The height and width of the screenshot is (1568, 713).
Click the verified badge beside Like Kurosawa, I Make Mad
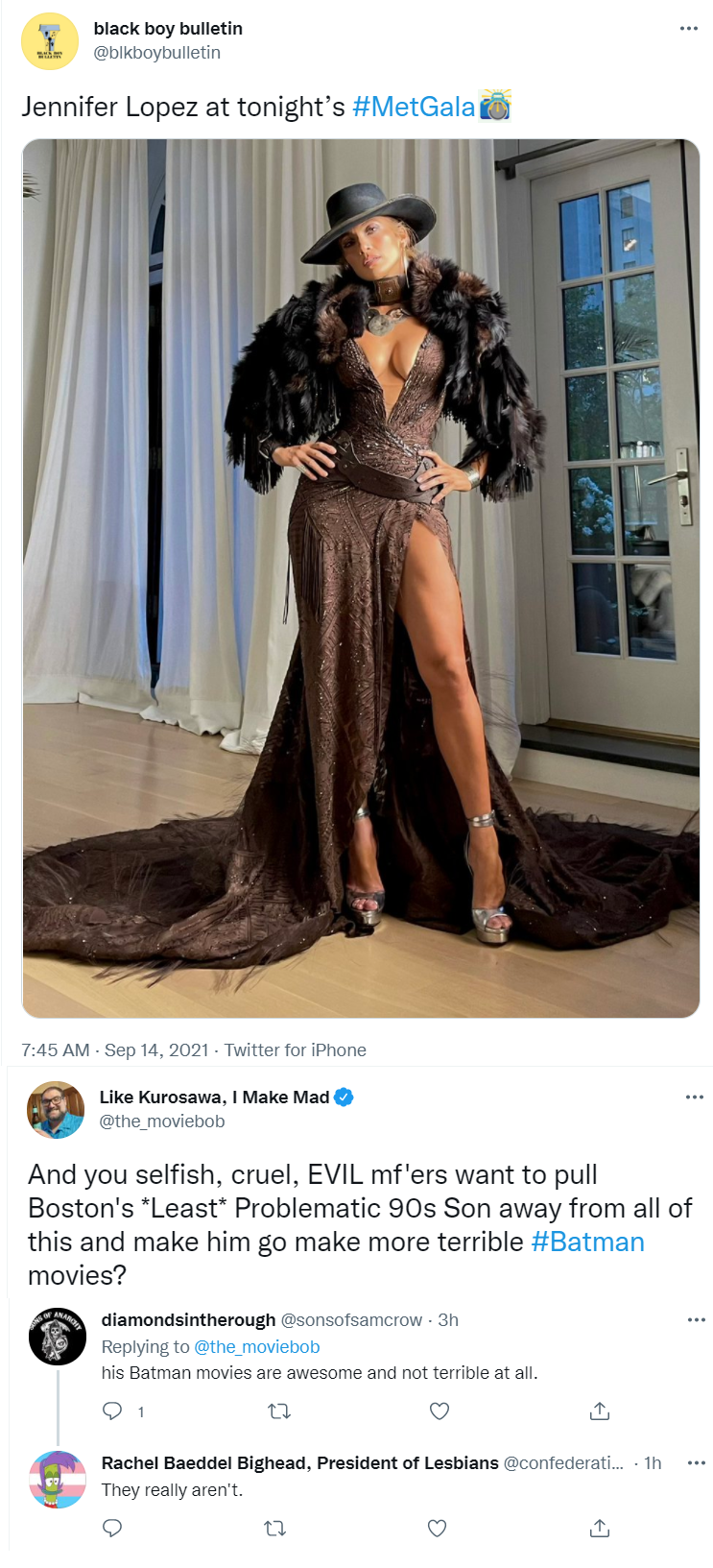pyautogui.click(x=344, y=1097)
